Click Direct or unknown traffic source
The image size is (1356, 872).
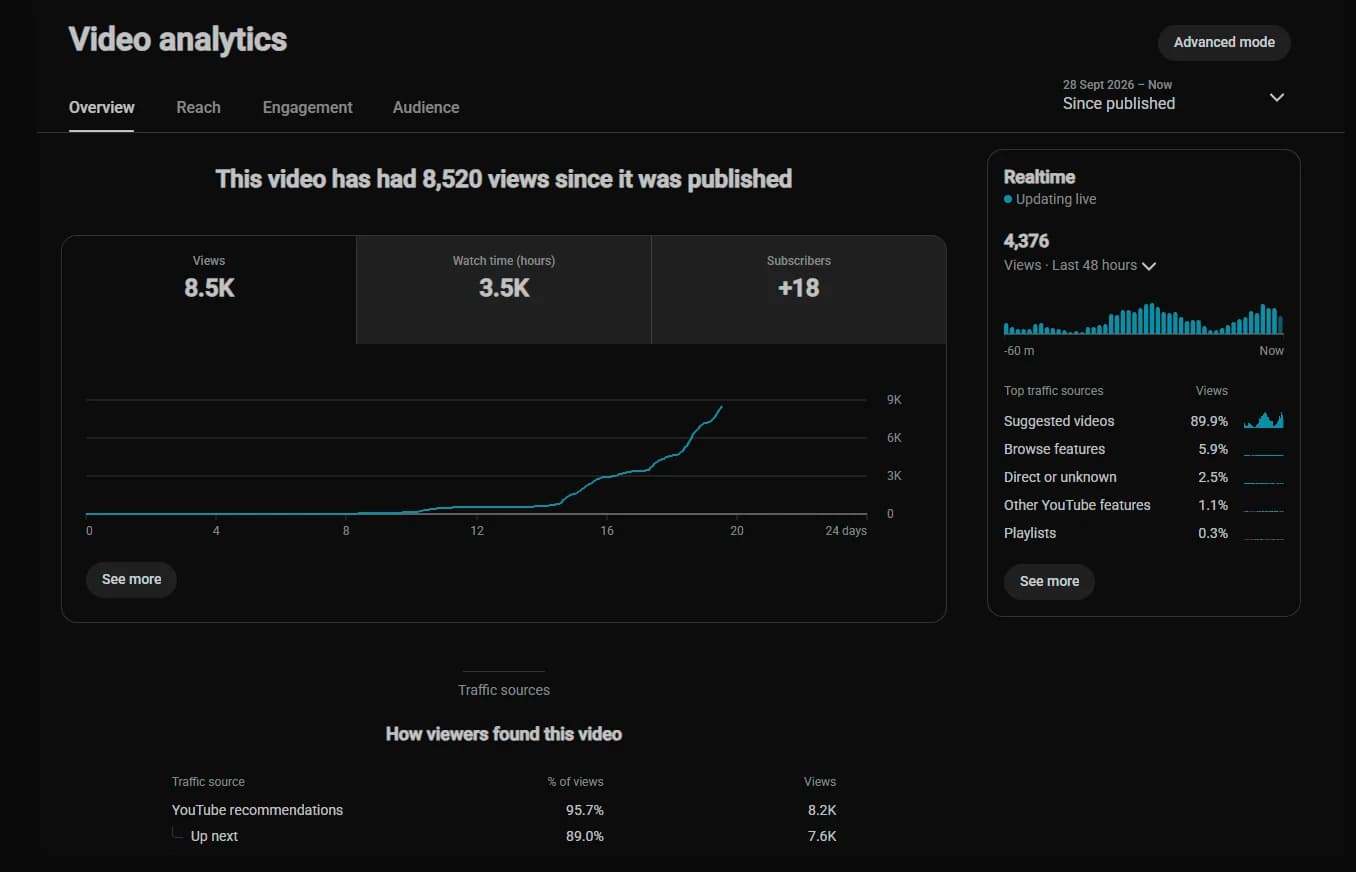[1060, 477]
